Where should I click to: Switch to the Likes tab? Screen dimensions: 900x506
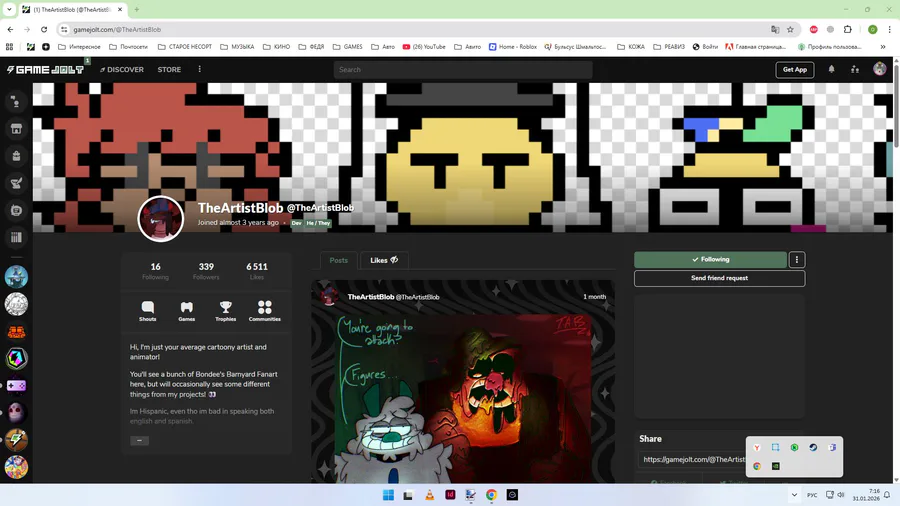point(384,260)
